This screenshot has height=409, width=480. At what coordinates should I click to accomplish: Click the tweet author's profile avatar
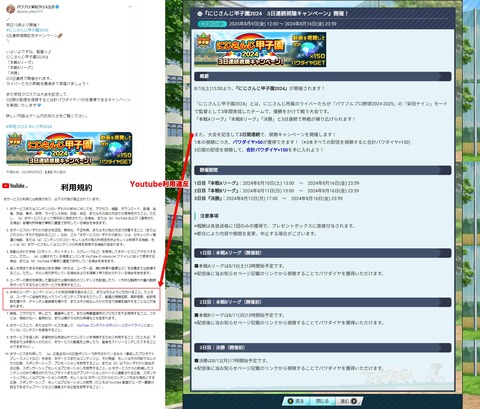tap(10, 9)
